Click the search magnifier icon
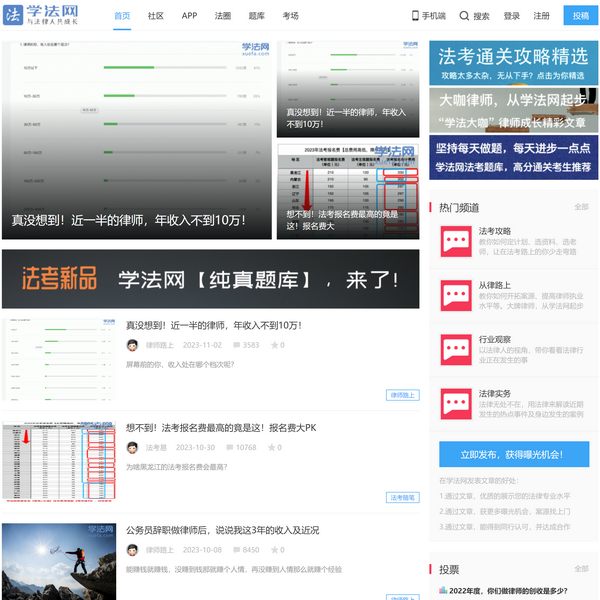Viewport: 600px width, 600px height. [x=465, y=16]
